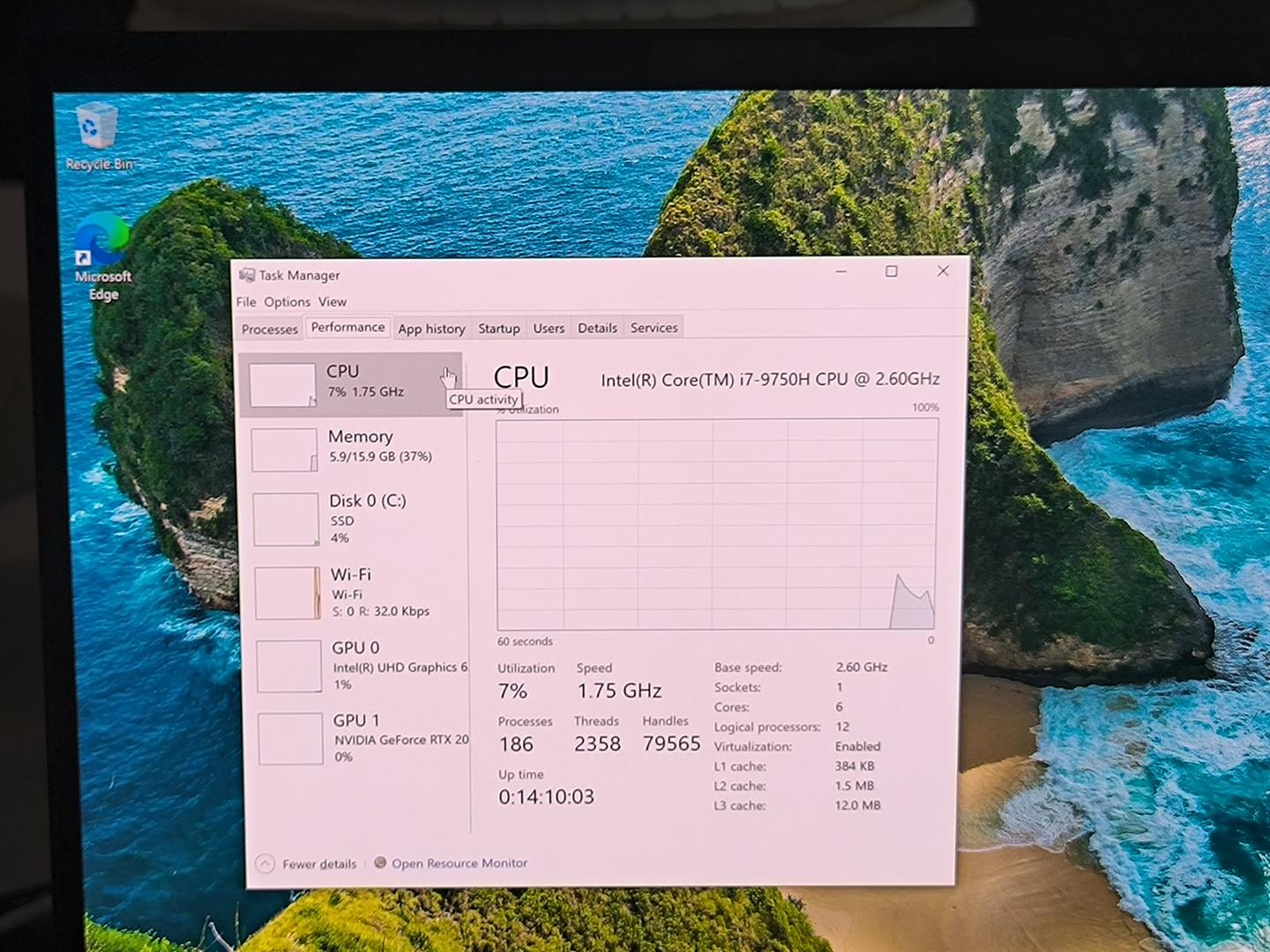Screen dimensions: 1270x952
Task: Switch to the Startup tab
Action: (x=499, y=328)
